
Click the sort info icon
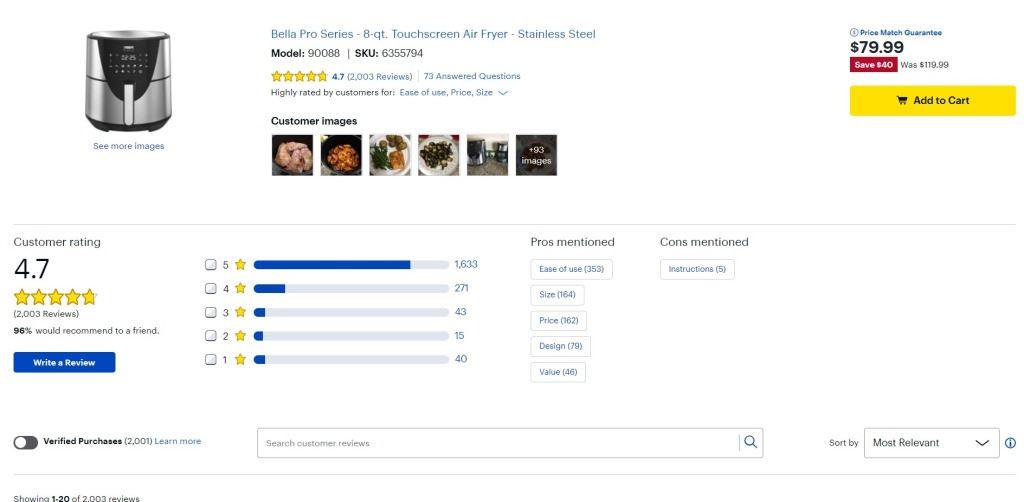pyautogui.click(x=1010, y=443)
